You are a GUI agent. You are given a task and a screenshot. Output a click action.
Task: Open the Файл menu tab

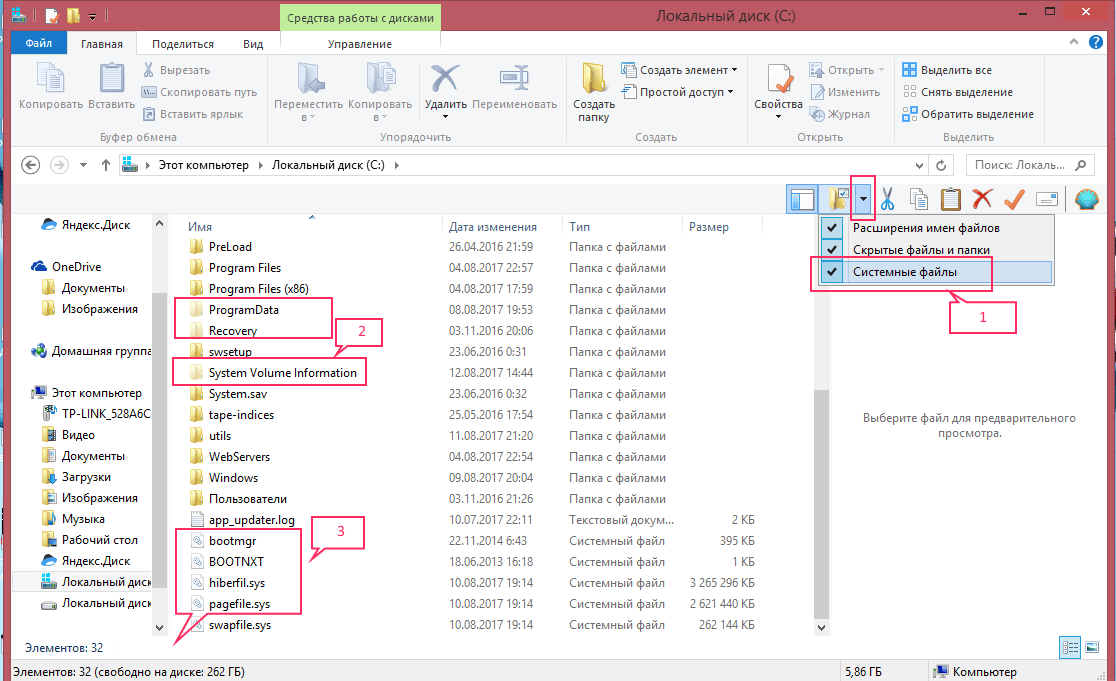pyautogui.click(x=39, y=44)
